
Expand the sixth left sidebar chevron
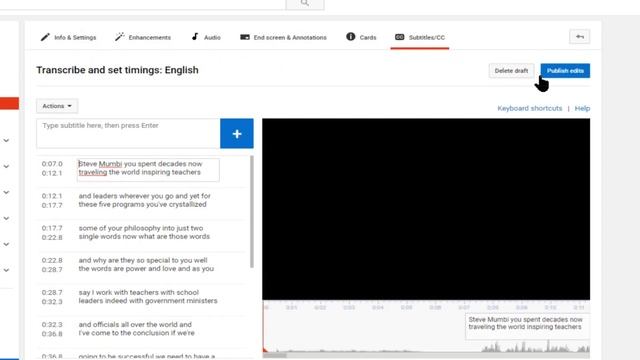[6, 270]
